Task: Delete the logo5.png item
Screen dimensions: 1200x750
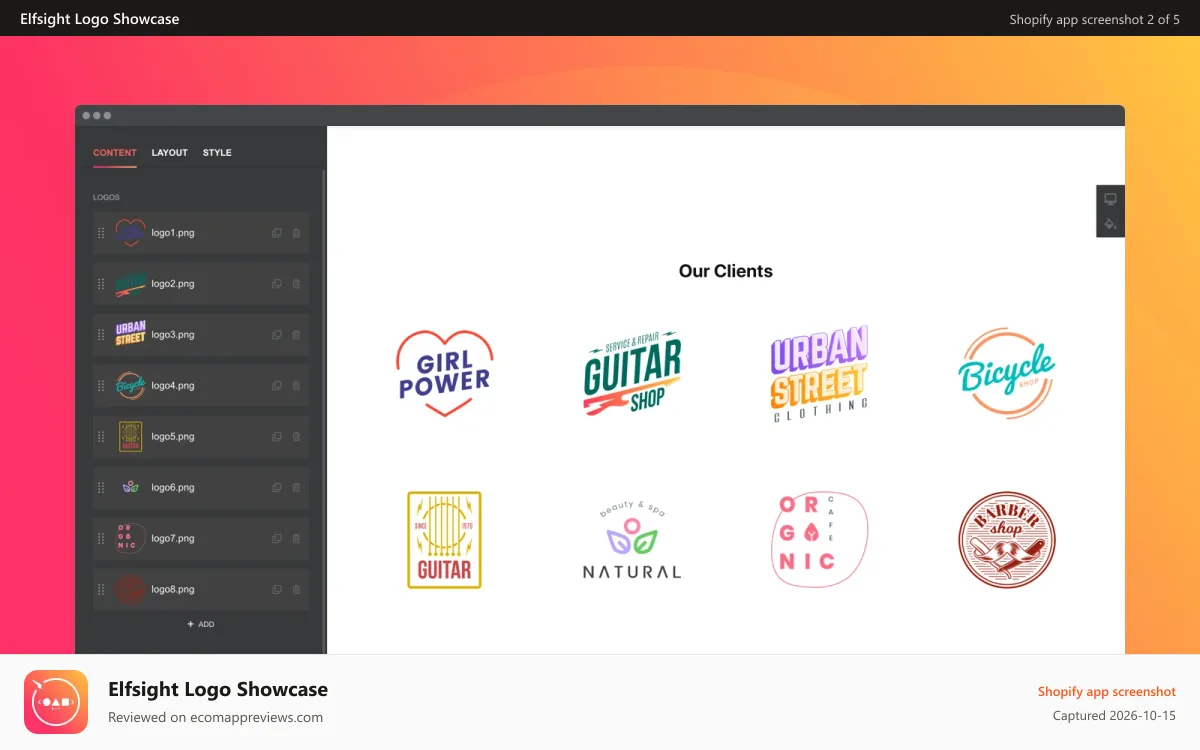Action: click(296, 437)
